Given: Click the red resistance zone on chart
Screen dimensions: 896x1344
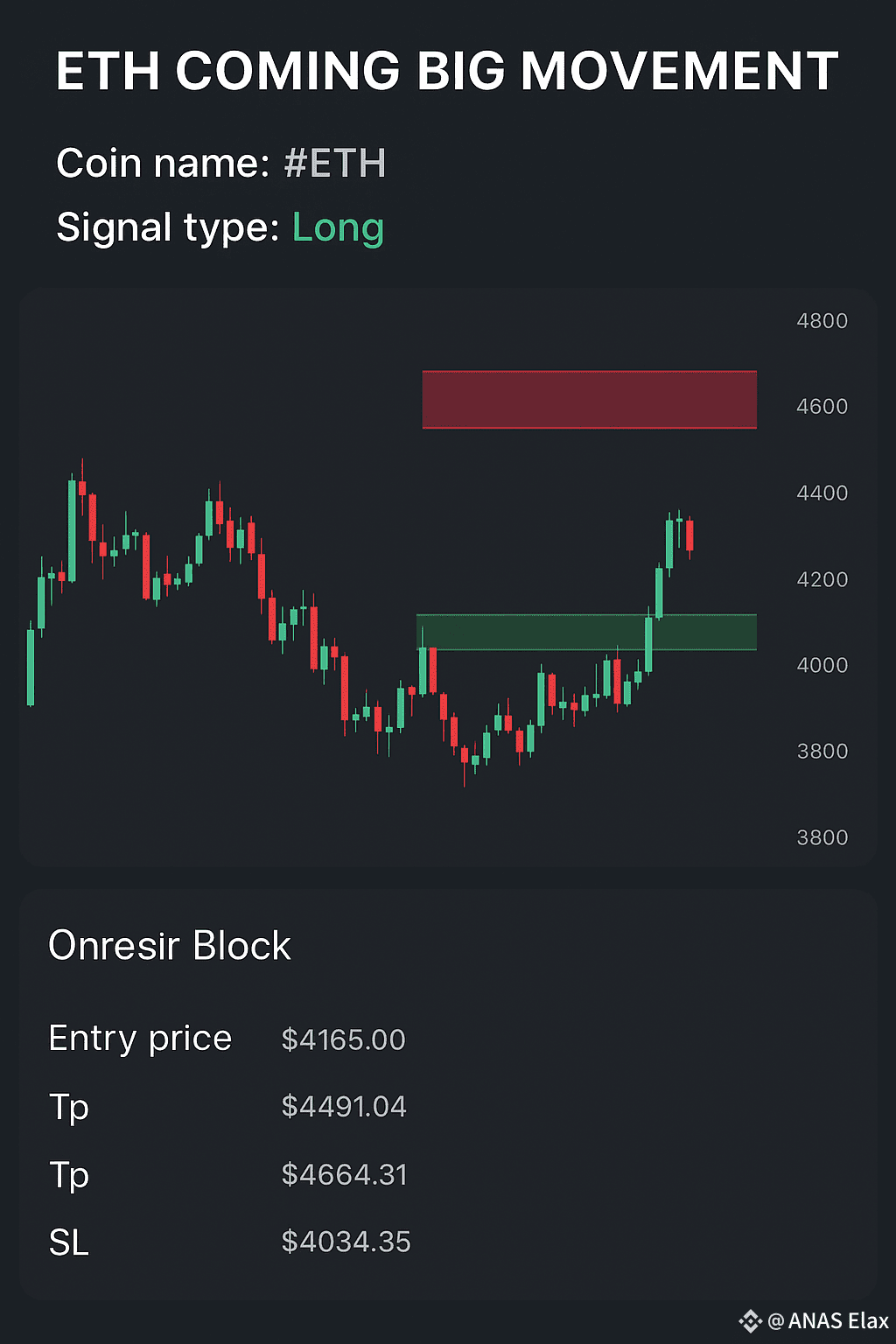Looking at the screenshot, I should tap(589, 400).
